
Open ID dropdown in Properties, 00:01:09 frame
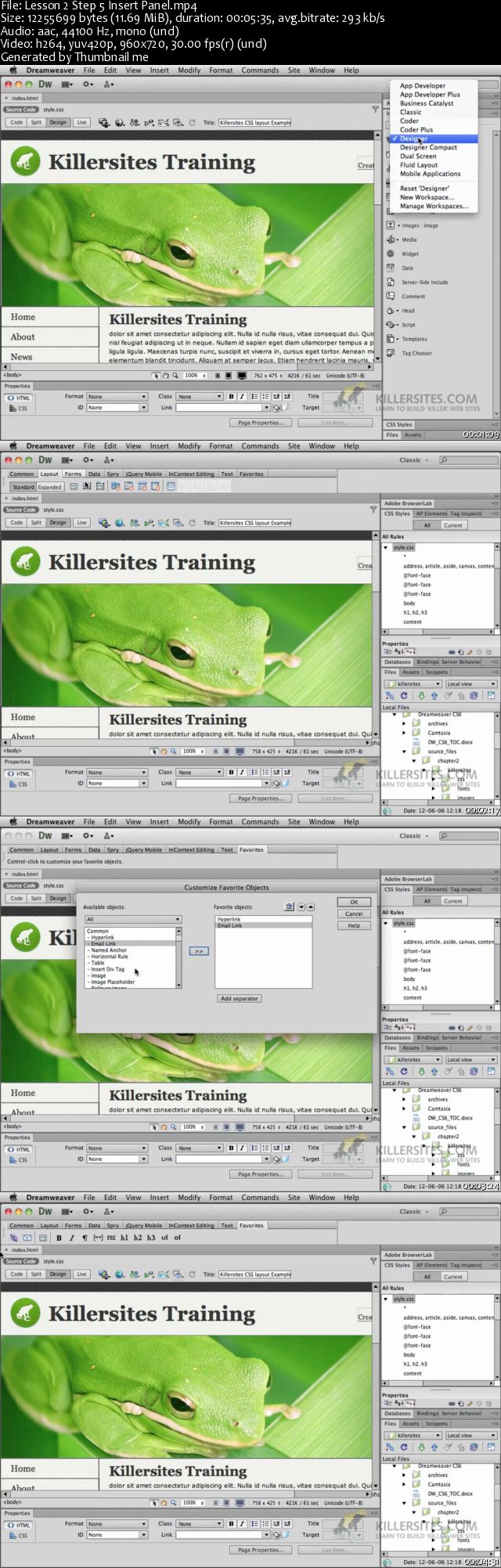coord(117,407)
